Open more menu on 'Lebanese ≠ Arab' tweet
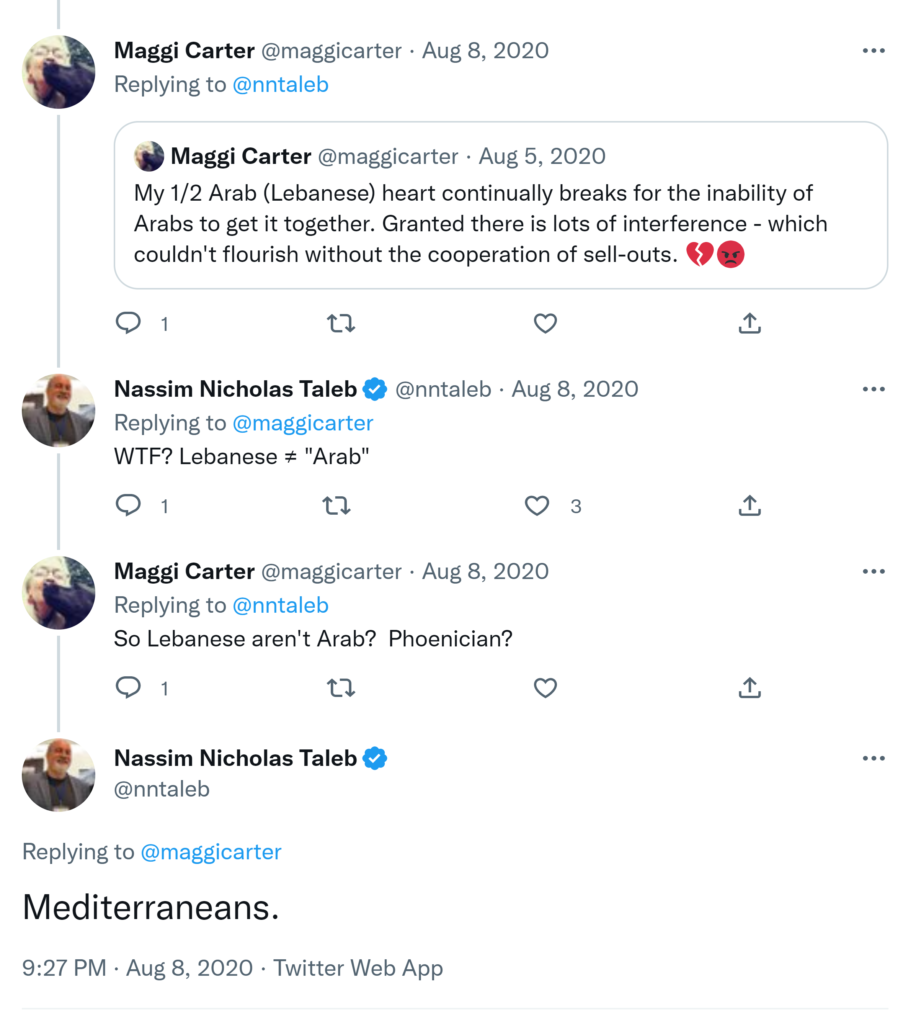The height and width of the screenshot is (1024, 903). 873,389
